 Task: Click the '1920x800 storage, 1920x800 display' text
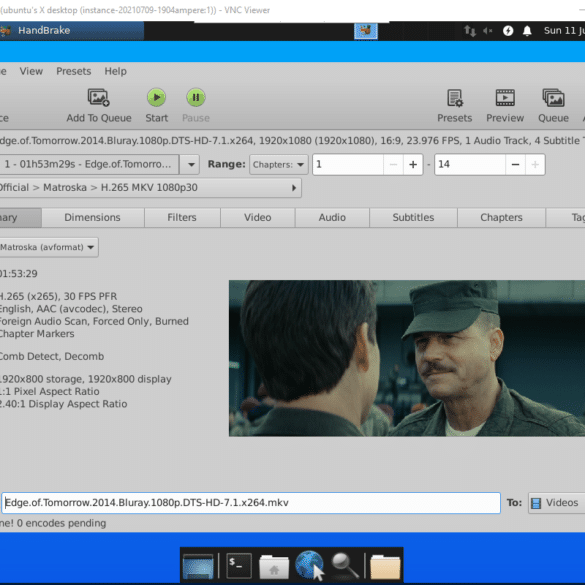[85, 379]
